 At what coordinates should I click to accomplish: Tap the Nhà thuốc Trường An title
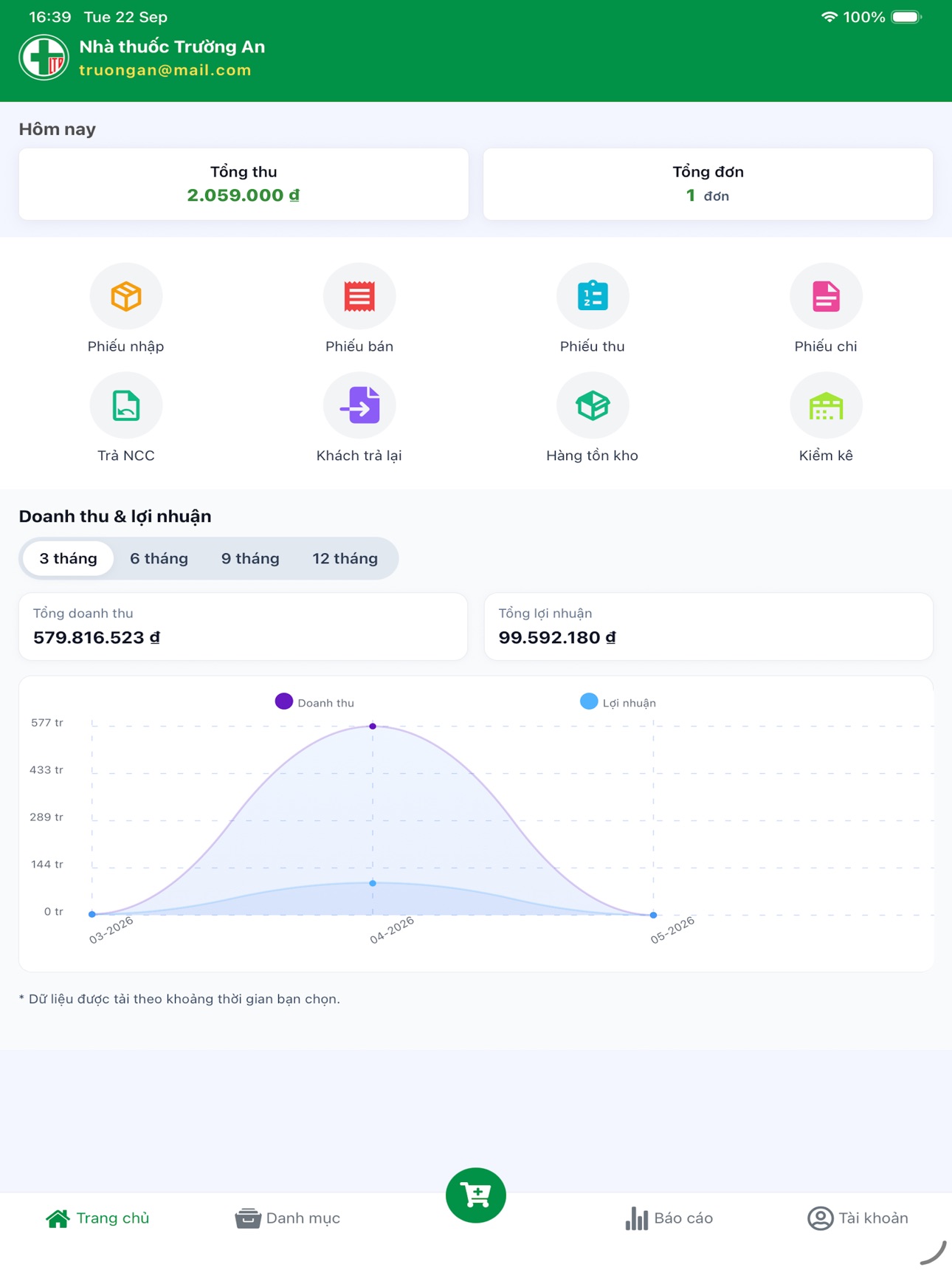pos(172,47)
